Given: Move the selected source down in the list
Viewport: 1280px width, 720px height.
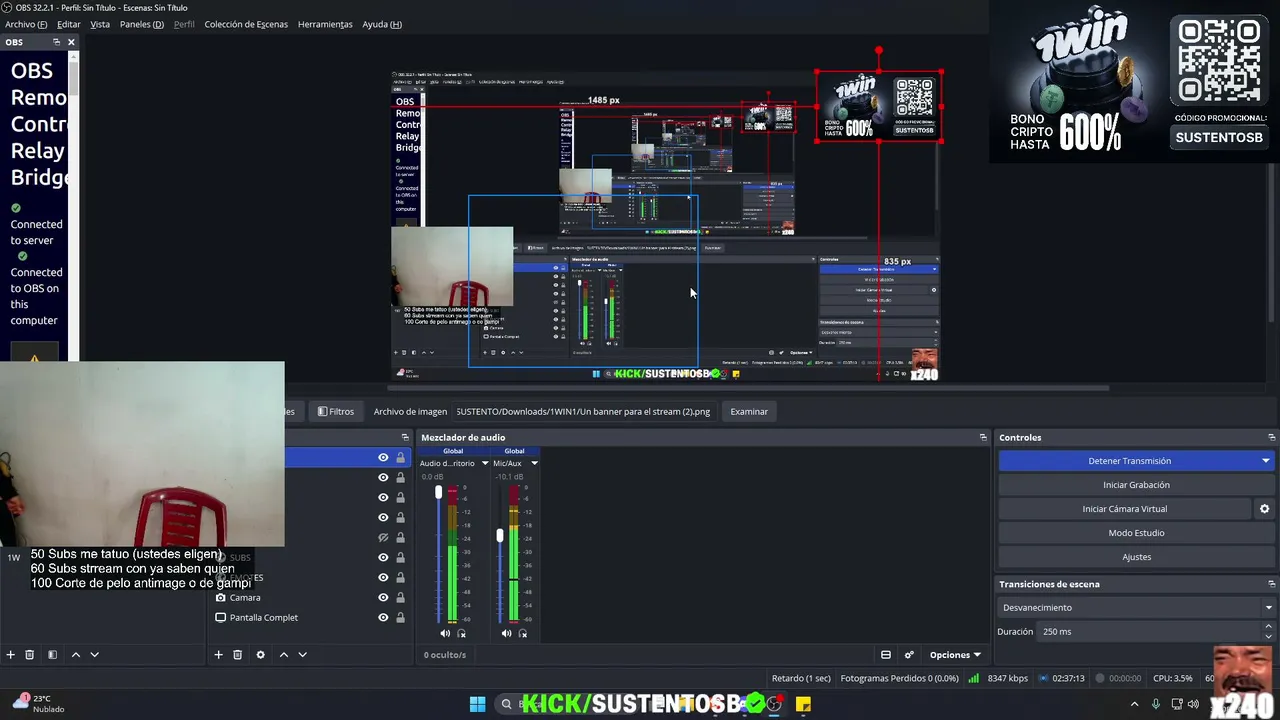Looking at the screenshot, I should [x=302, y=655].
